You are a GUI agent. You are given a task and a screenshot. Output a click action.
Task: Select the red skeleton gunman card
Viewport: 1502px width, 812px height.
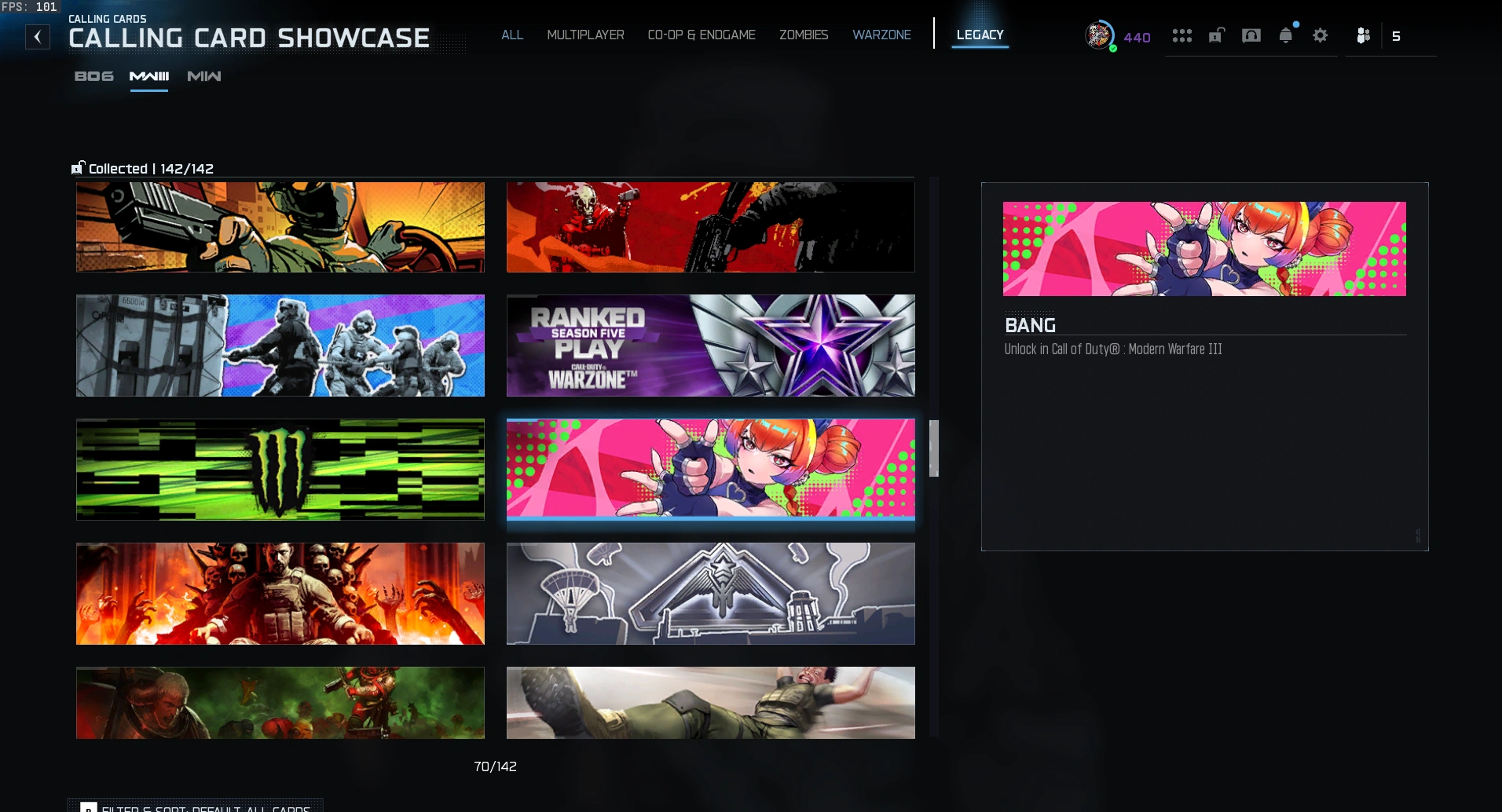[711, 227]
